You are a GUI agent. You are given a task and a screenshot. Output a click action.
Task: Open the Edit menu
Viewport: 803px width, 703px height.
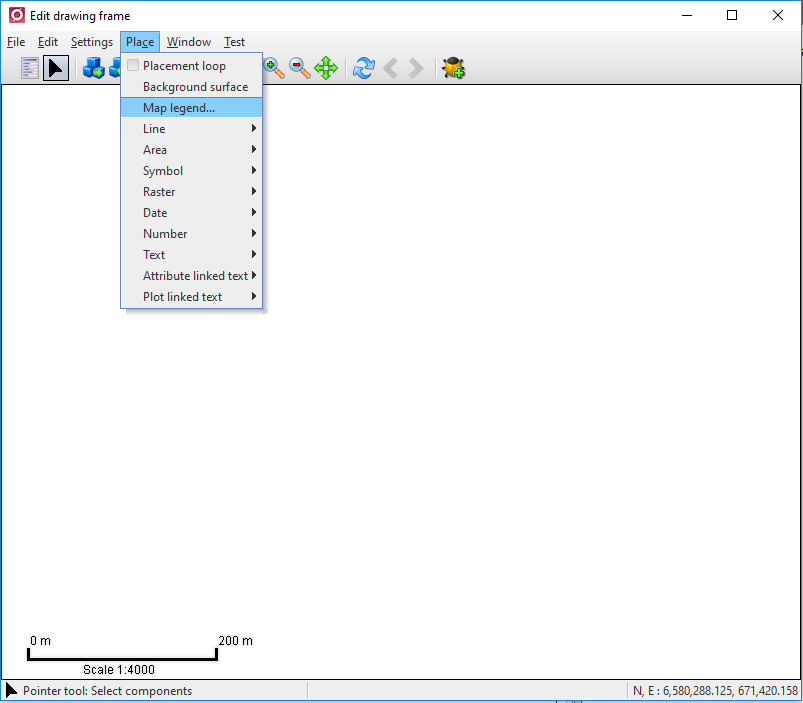48,42
